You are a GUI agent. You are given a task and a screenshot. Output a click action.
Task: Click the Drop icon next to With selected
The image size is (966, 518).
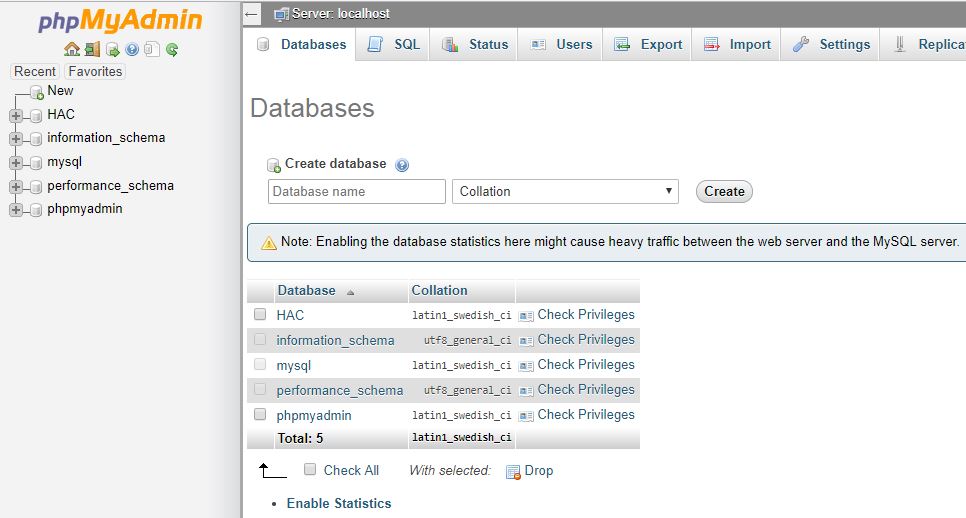click(513, 472)
